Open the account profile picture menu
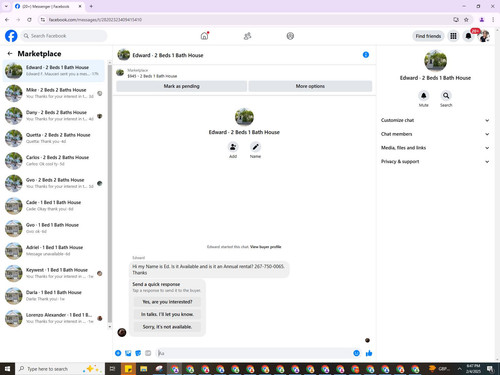The height and width of the screenshot is (375, 500). (484, 36)
